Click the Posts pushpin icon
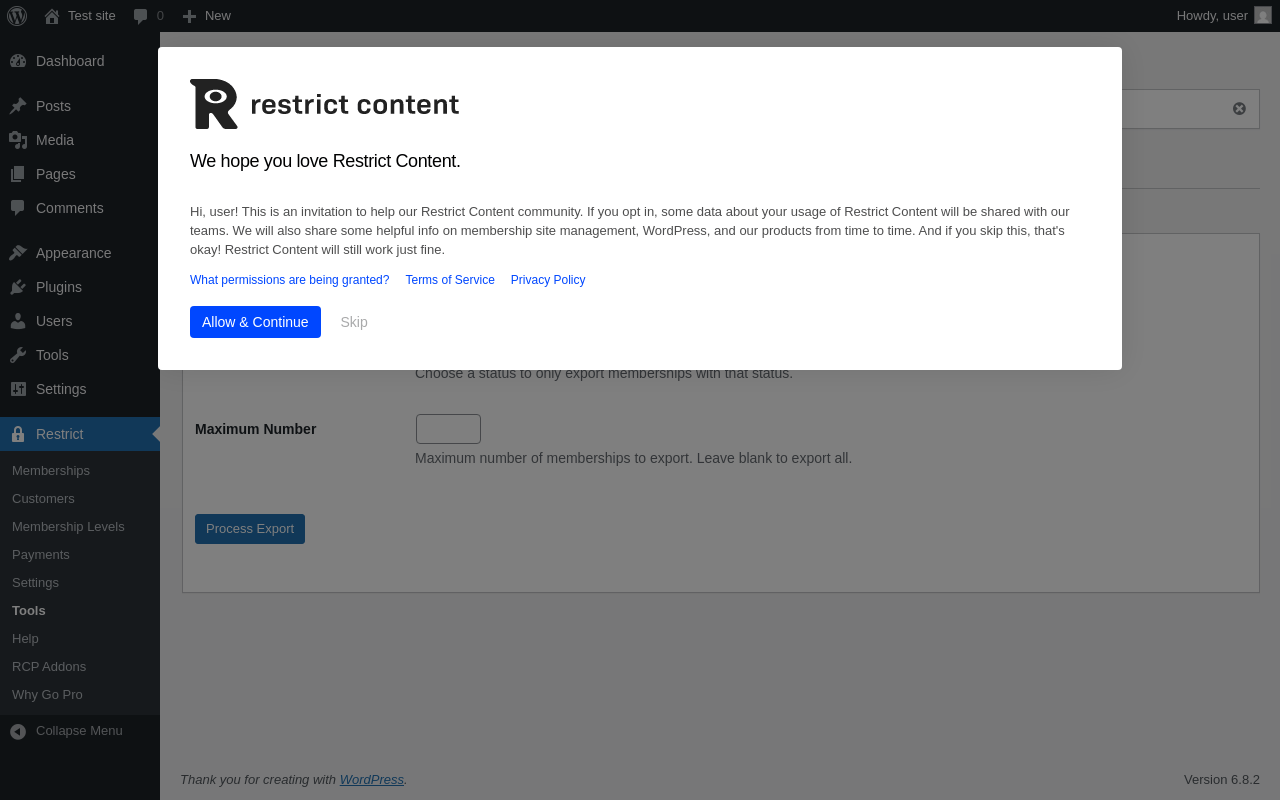This screenshot has height=800, width=1280. click(x=18, y=106)
